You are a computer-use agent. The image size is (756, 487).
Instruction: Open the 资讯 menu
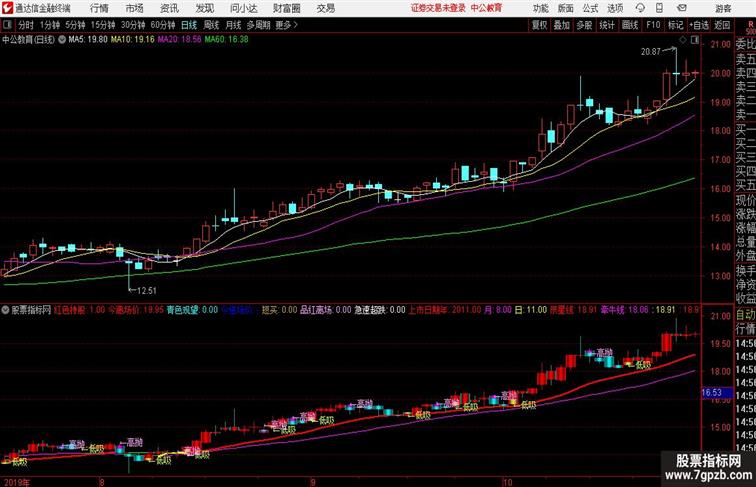tap(169, 8)
